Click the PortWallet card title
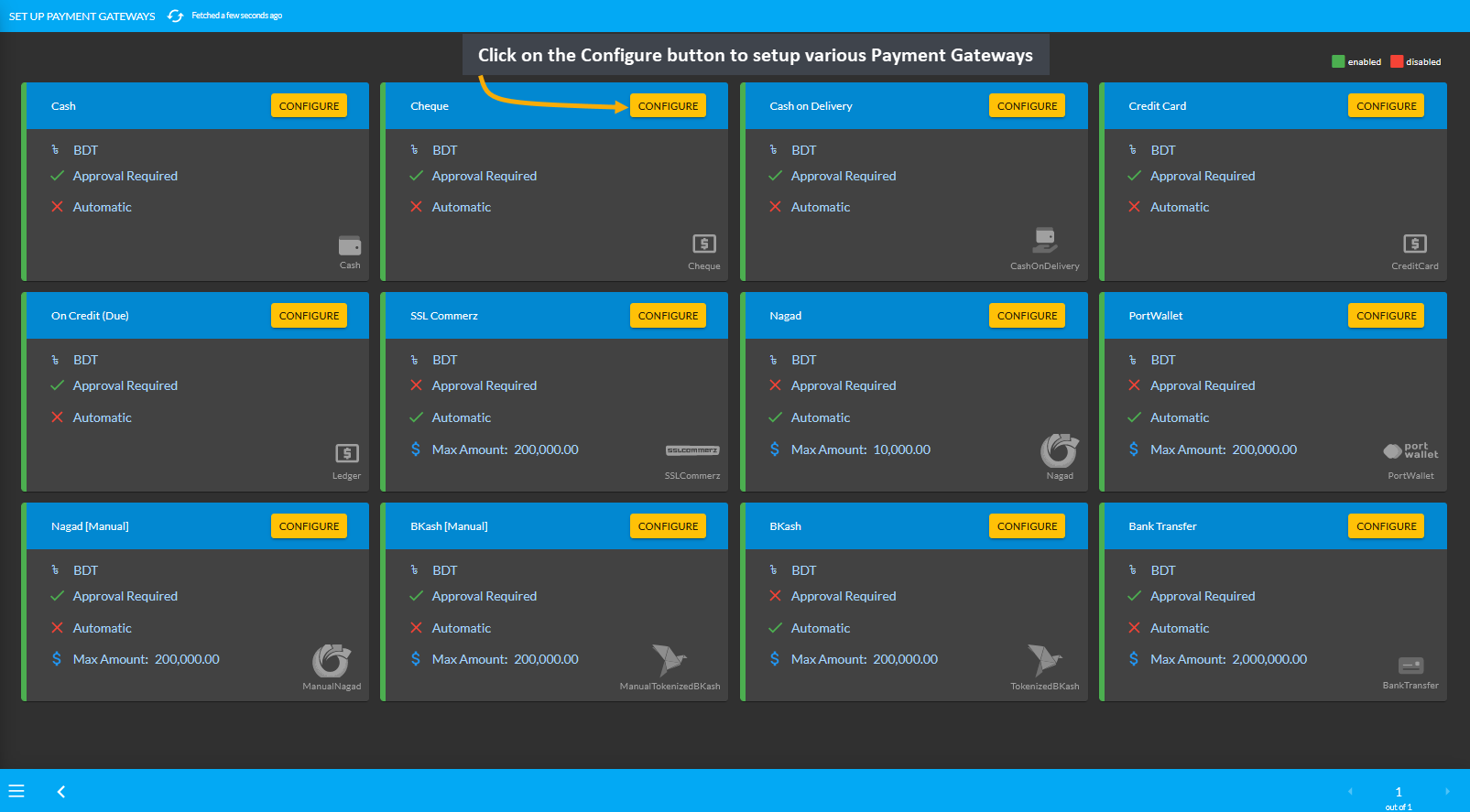Image resolution: width=1470 pixels, height=812 pixels. pyautogui.click(x=1156, y=316)
